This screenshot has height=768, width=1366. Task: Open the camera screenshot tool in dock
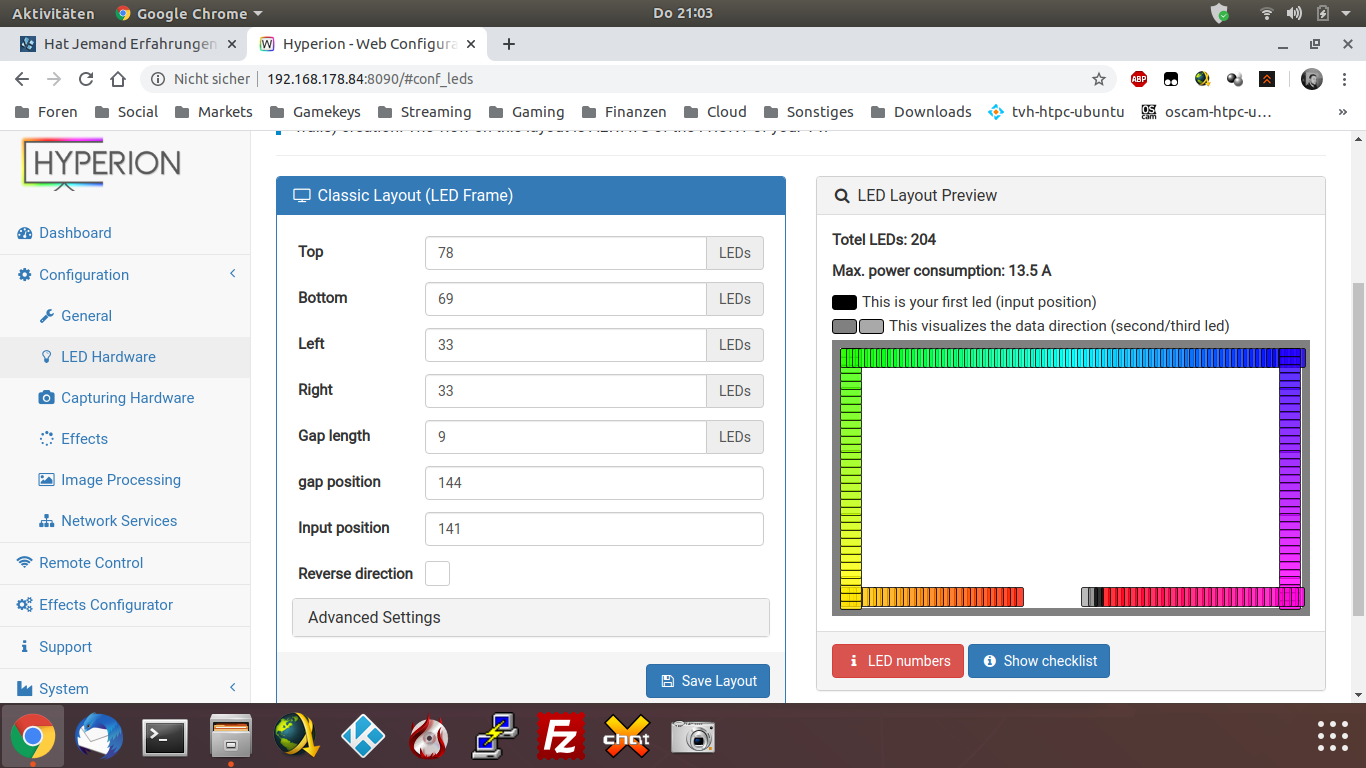693,738
